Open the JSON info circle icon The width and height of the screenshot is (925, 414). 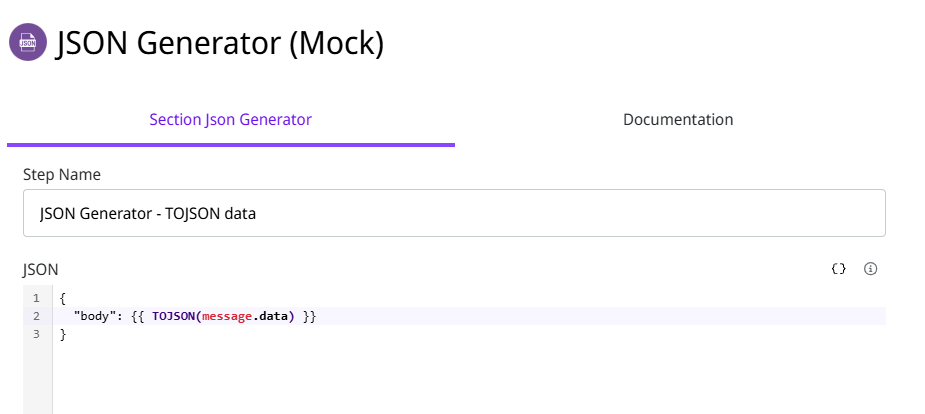870,269
